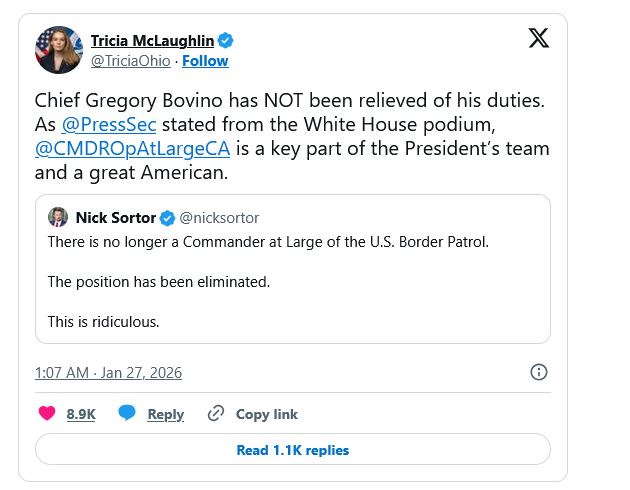Click the 8.9K likes count
630x490 pixels.
(x=81, y=414)
